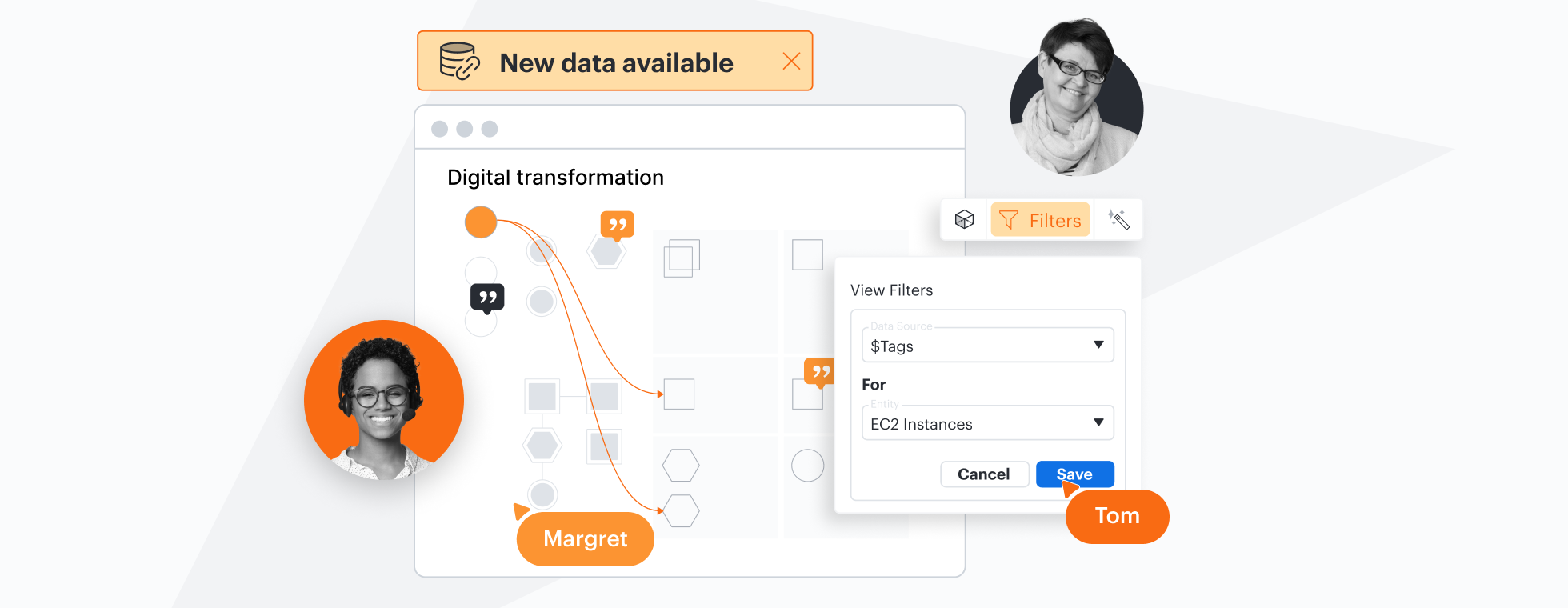Click the 3D cube icon in toolbar
This screenshot has height=608, width=1568.
(965, 220)
